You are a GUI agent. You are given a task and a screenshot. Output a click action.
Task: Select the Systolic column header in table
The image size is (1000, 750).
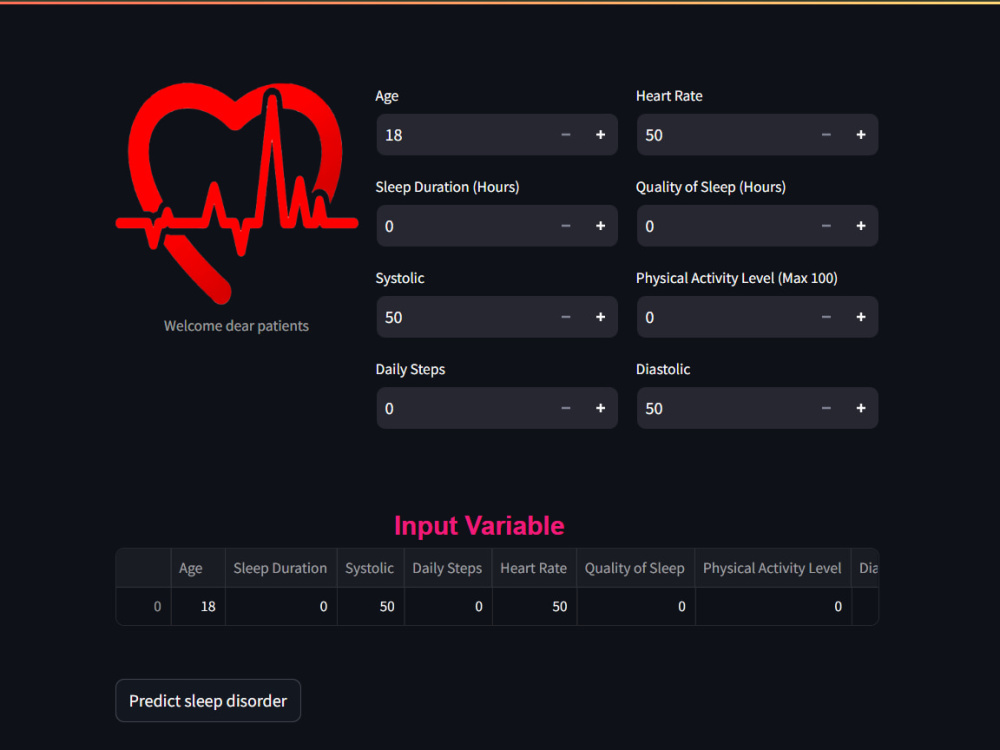pyautogui.click(x=370, y=568)
